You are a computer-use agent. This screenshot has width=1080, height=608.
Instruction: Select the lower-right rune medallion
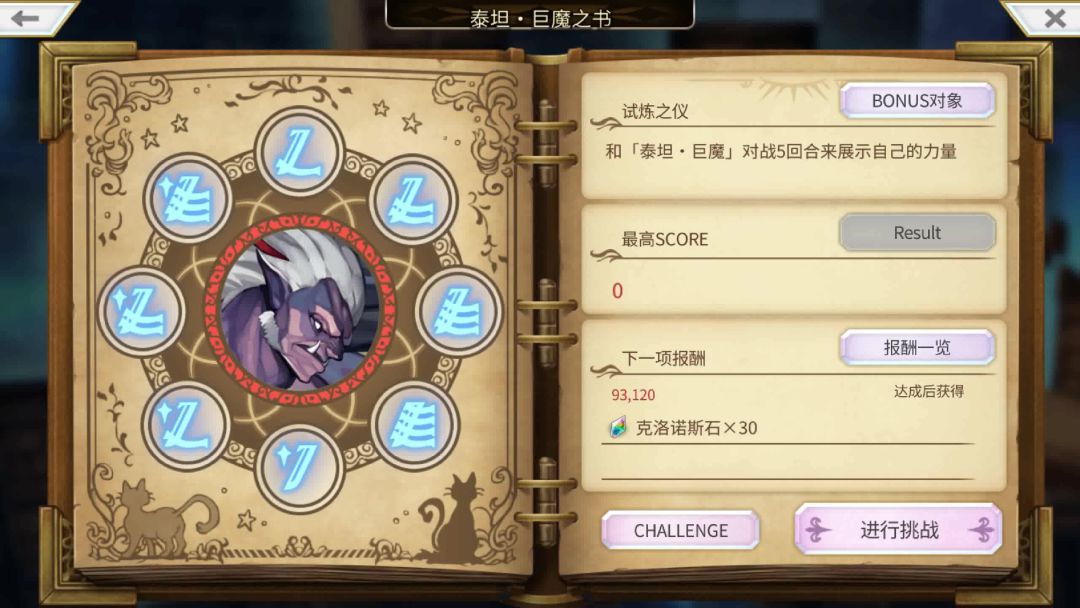414,425
